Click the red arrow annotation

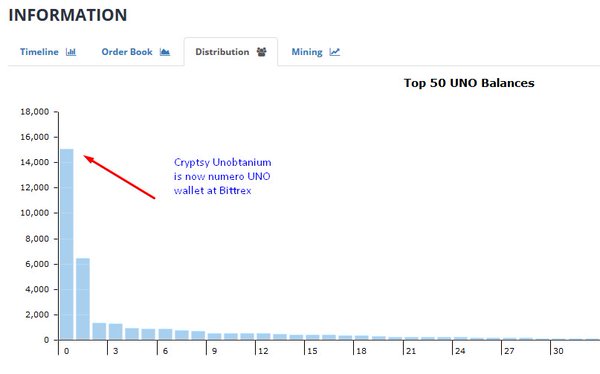(x=119, y=177)
